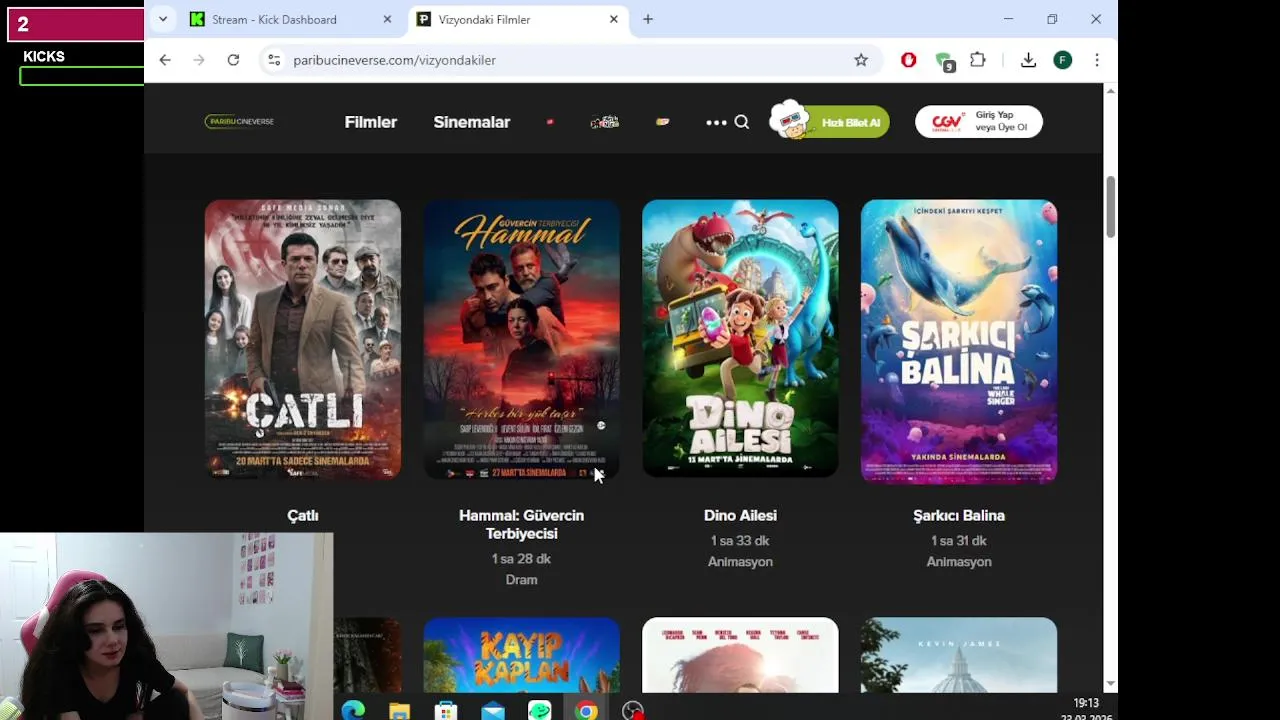The height and width of the screenshot is (720, 1280).
Task: Click the yellow pill icon in the navbar
Action: tap(662, 122)
